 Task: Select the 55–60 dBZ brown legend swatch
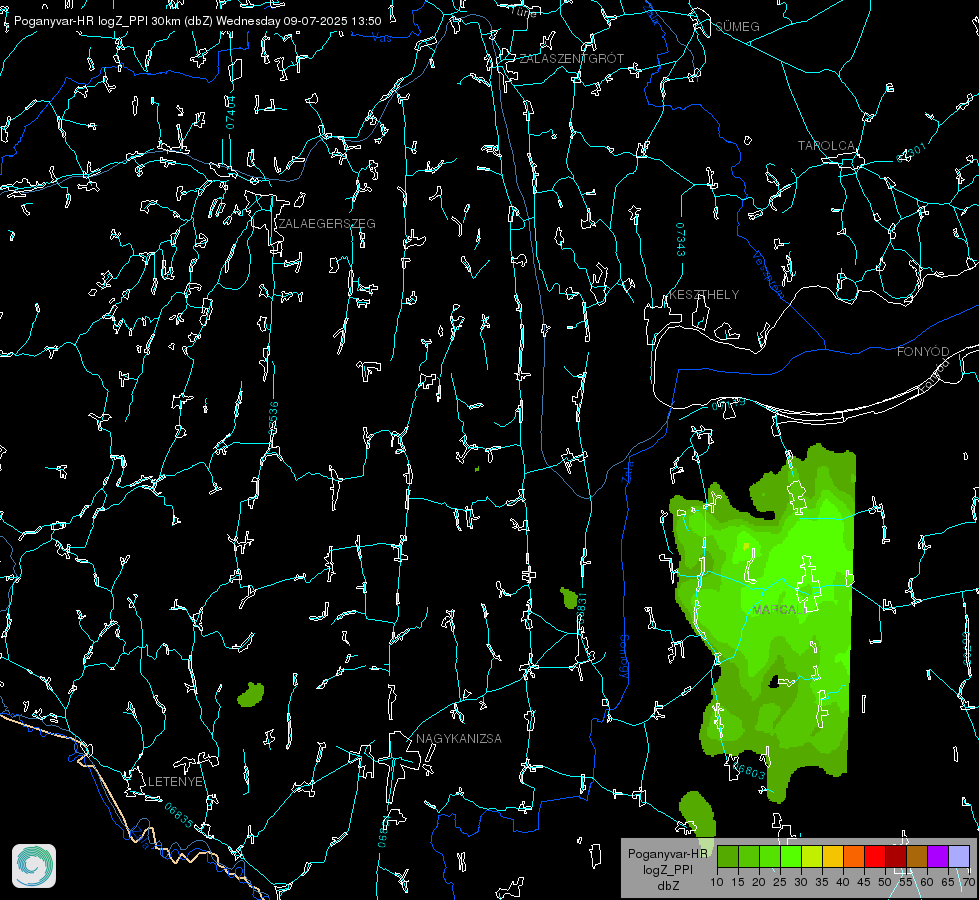pos(917,856)
